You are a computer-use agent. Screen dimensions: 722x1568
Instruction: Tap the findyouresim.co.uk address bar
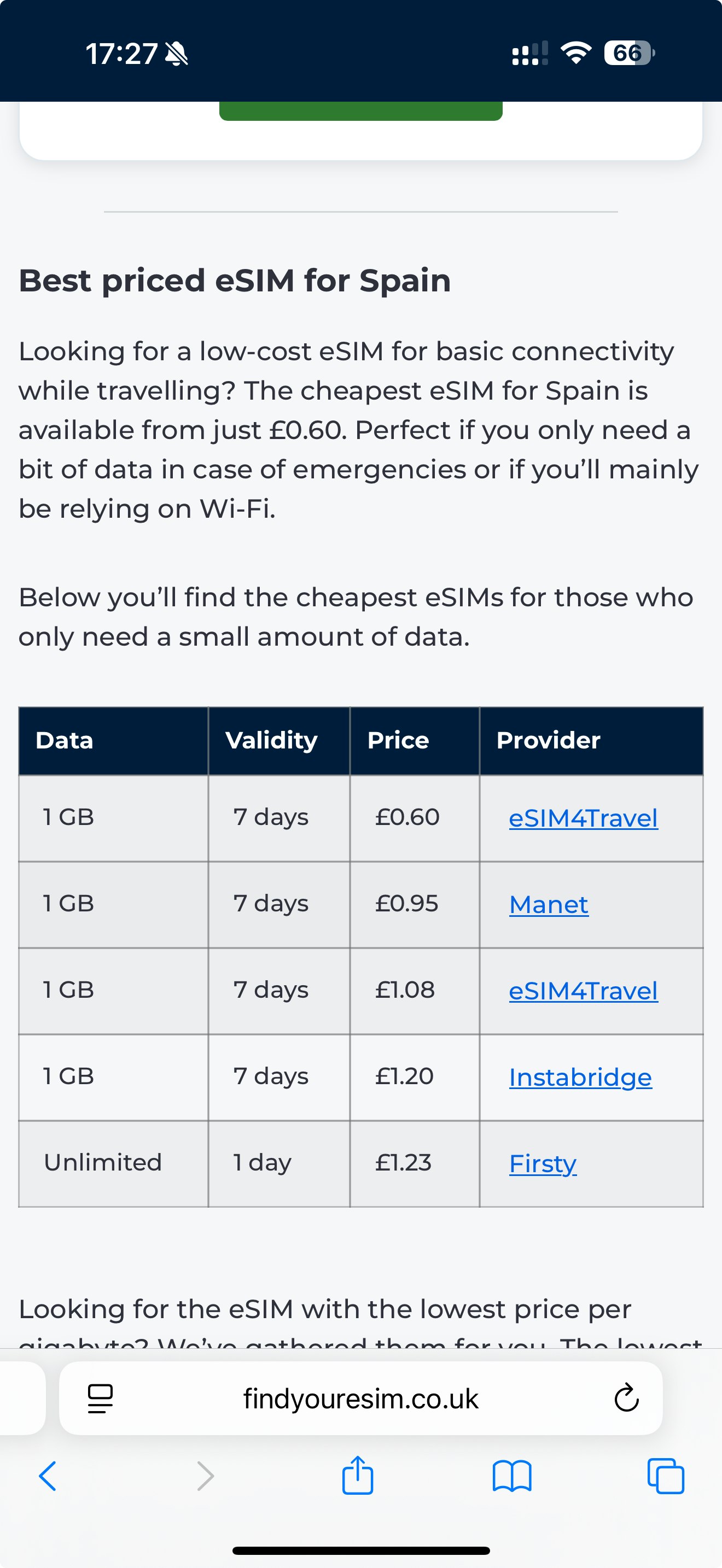pos(361,1398)
